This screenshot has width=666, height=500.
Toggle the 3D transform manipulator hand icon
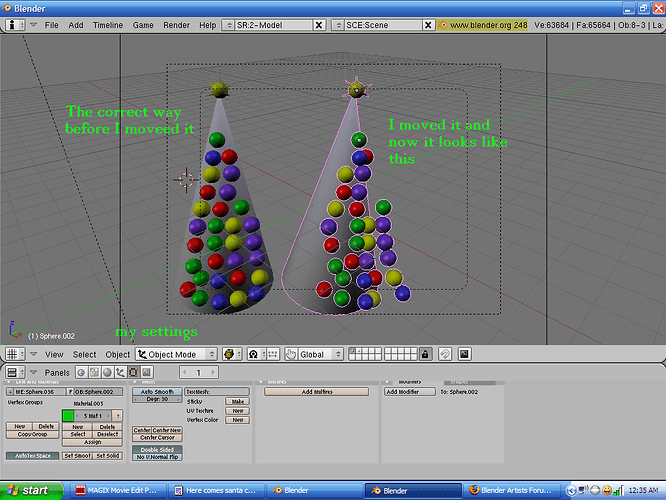point(291,354)
